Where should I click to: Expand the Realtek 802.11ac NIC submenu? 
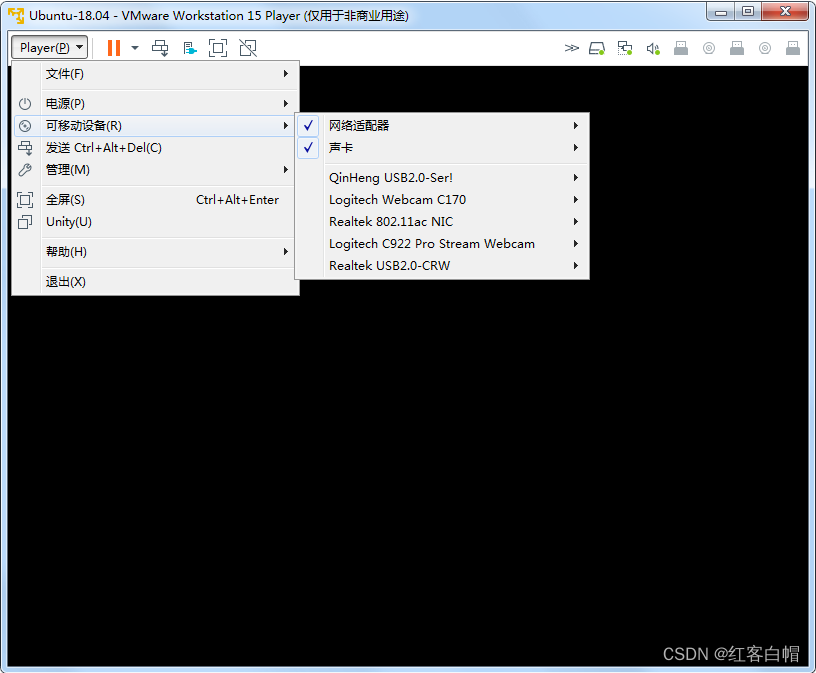coord(442,222)
